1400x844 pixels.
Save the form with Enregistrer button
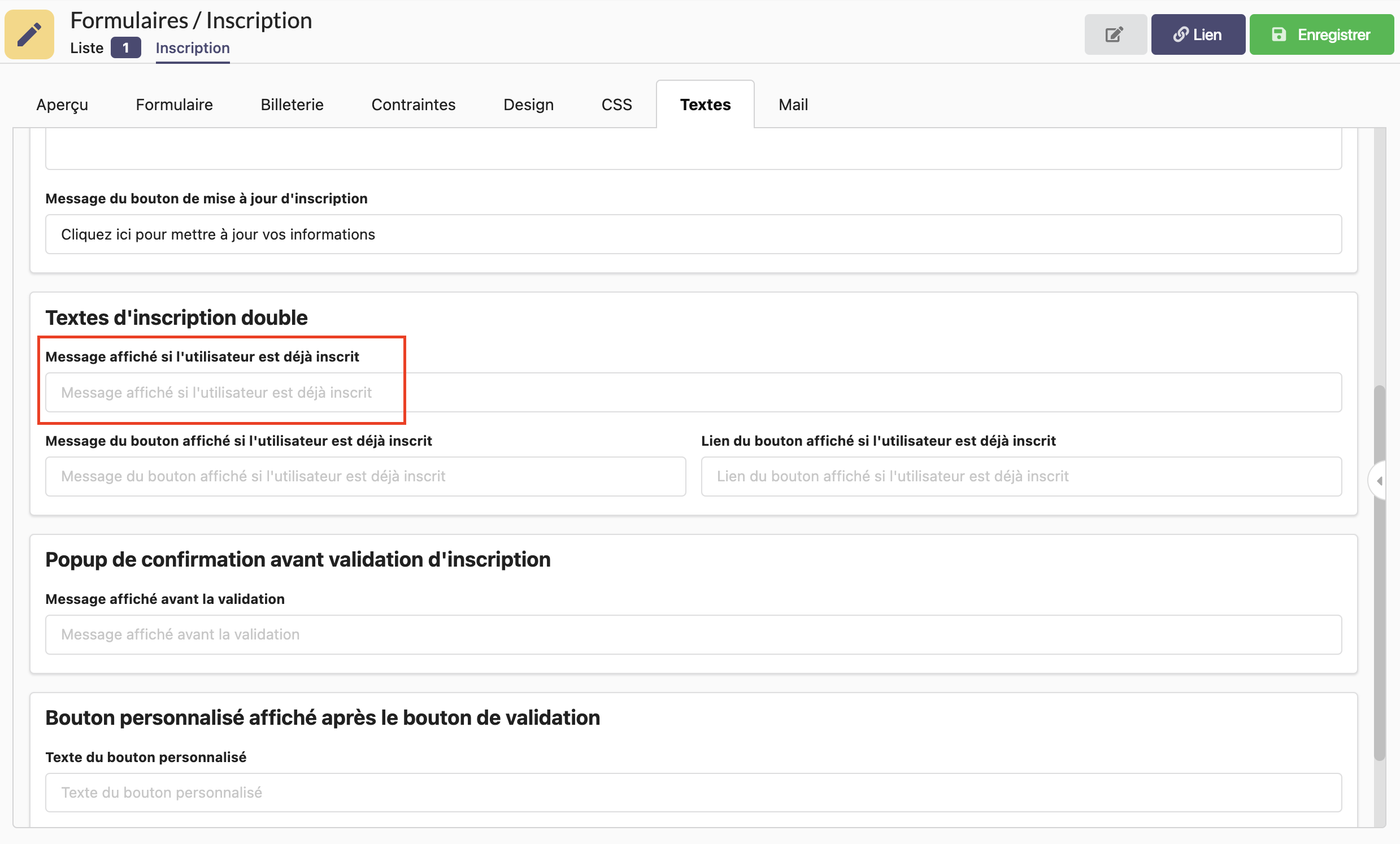1321,34
